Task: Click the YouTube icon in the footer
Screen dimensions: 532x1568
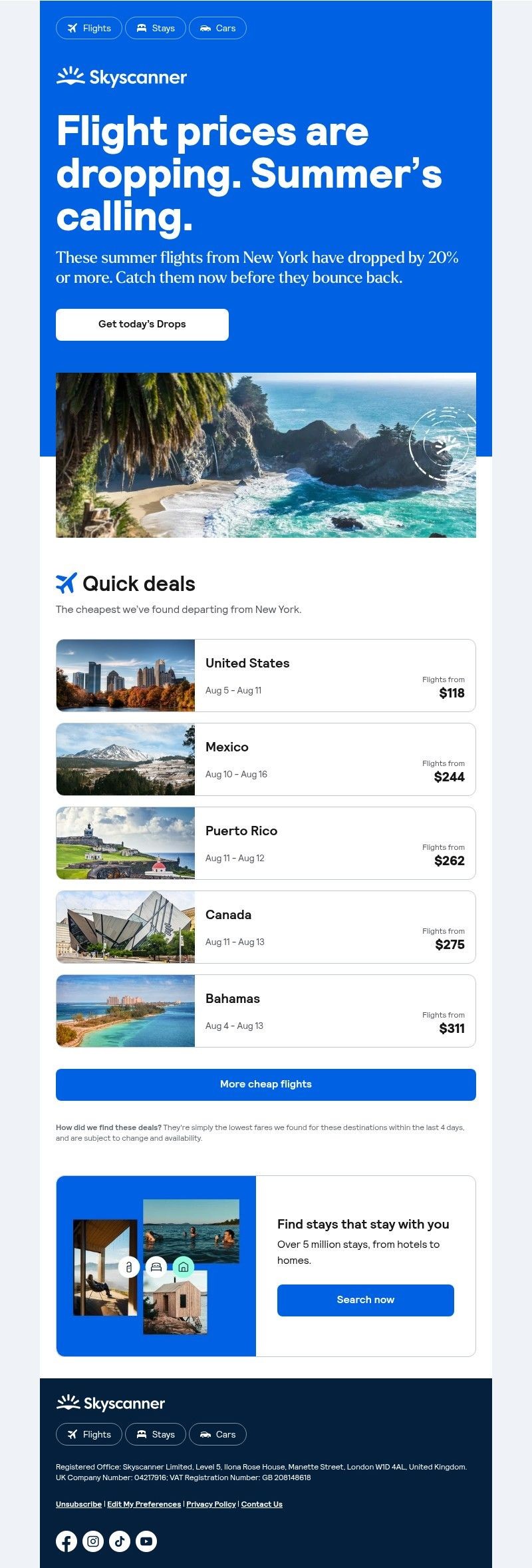Action: [146, 1541]
